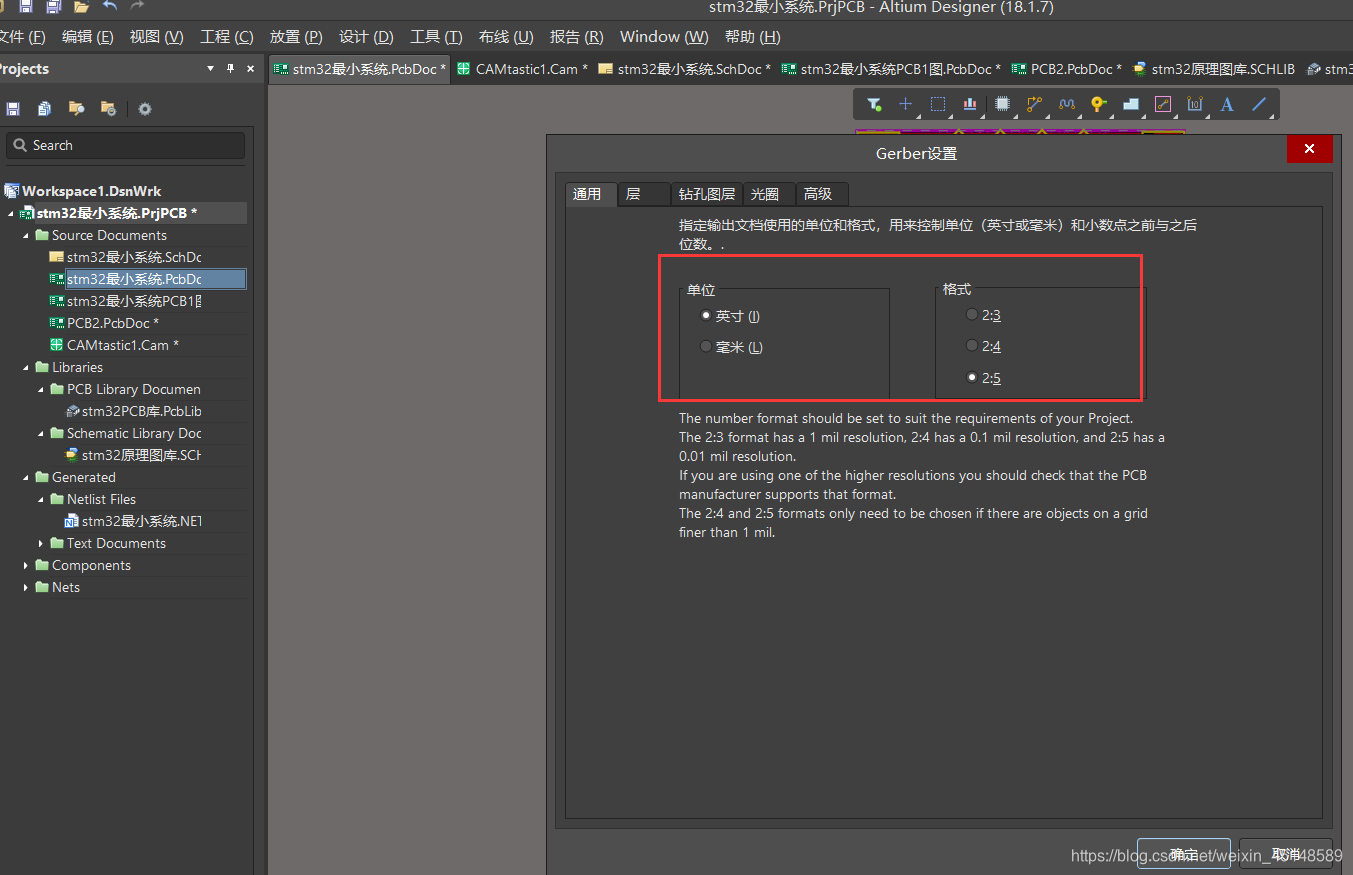
Task: Click the 确定 confirm button
Action: [x=1183, y=854]
